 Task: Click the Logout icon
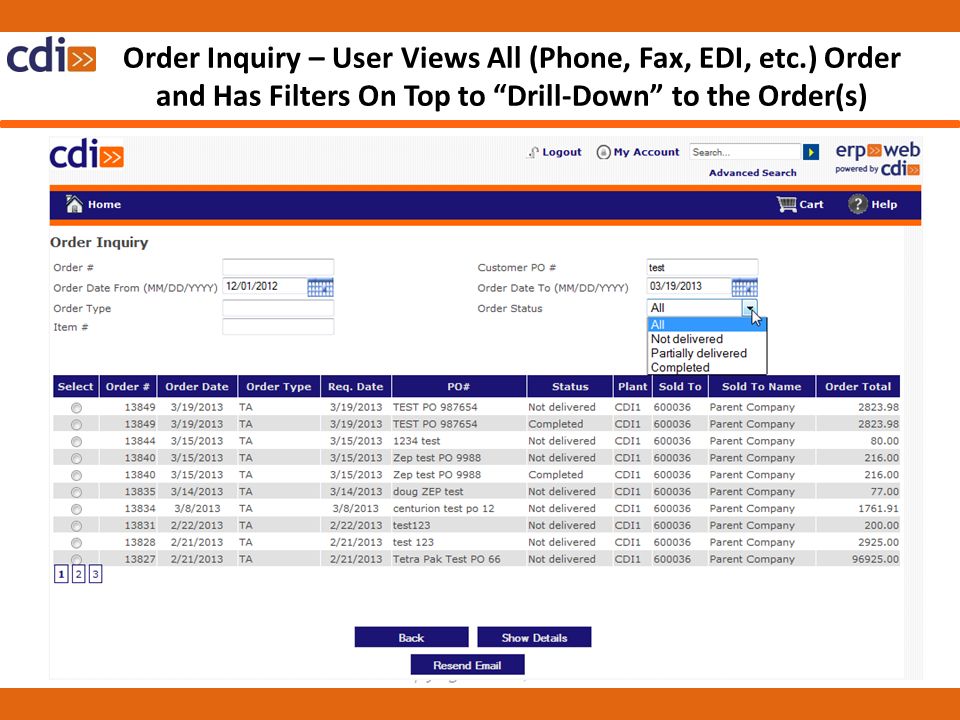pos(533,152)
